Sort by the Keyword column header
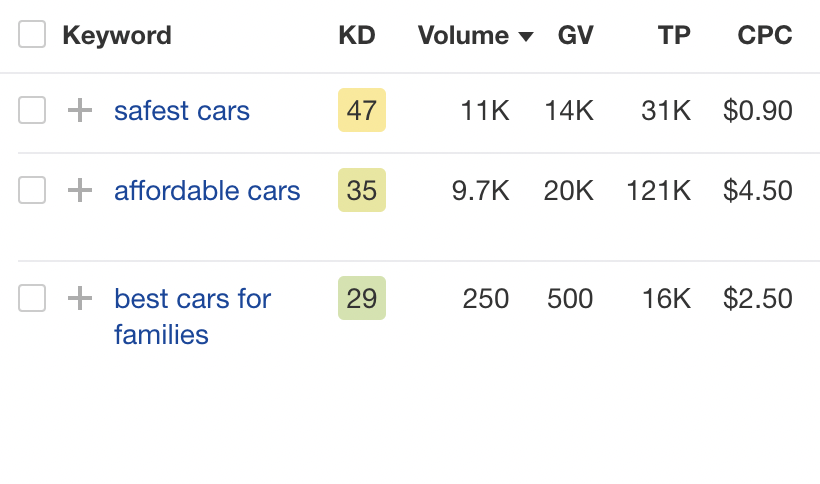 (117, 36)
